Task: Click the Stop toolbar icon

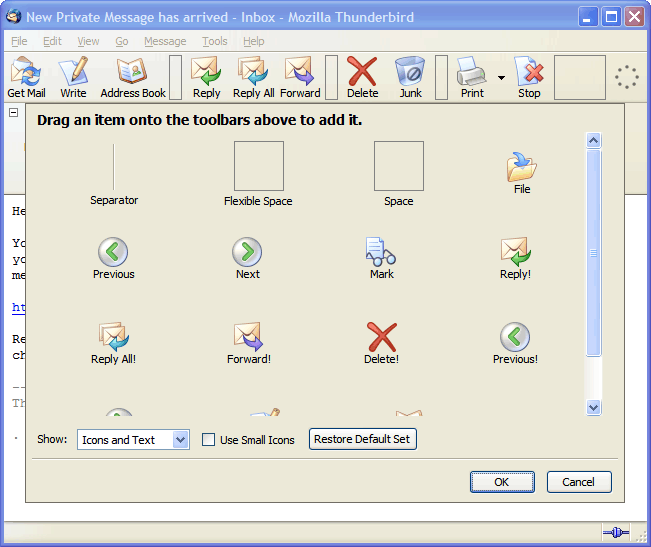Action: (529, 78)
